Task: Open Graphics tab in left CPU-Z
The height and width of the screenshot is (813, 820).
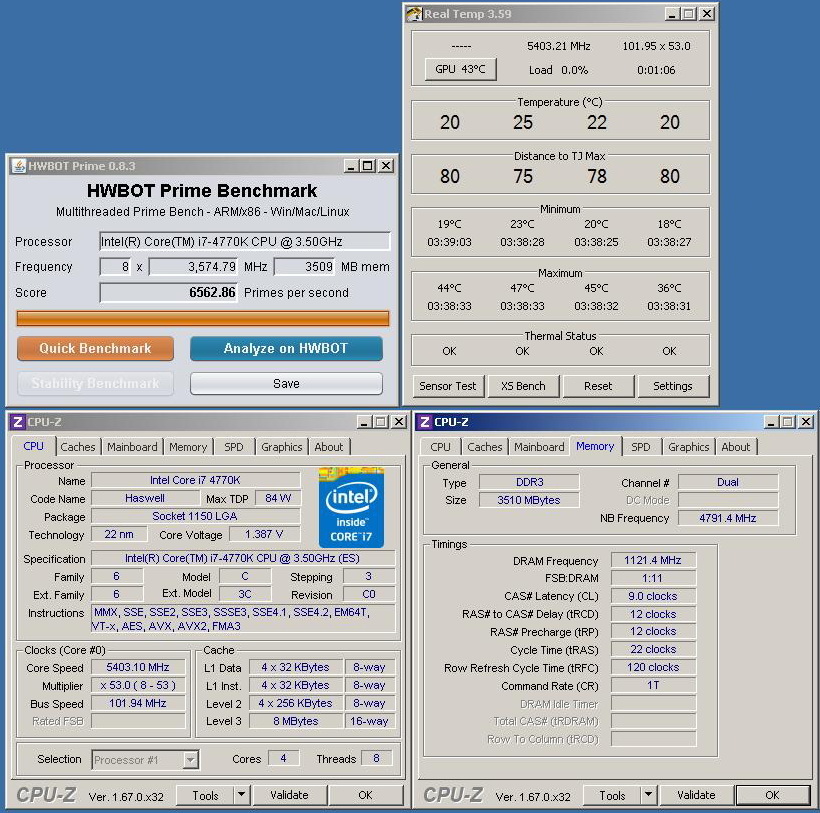Action: pyautogui.click(x=282, y=447)
